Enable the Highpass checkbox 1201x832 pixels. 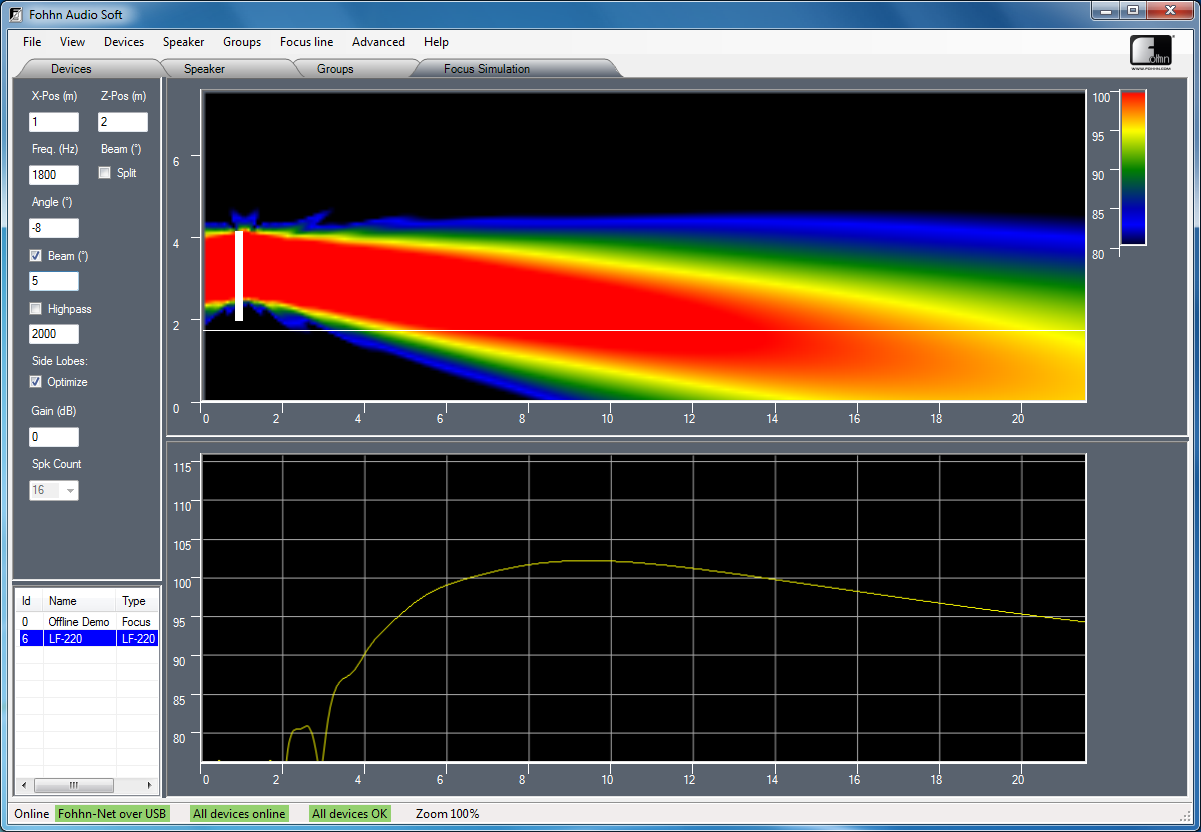36,309
